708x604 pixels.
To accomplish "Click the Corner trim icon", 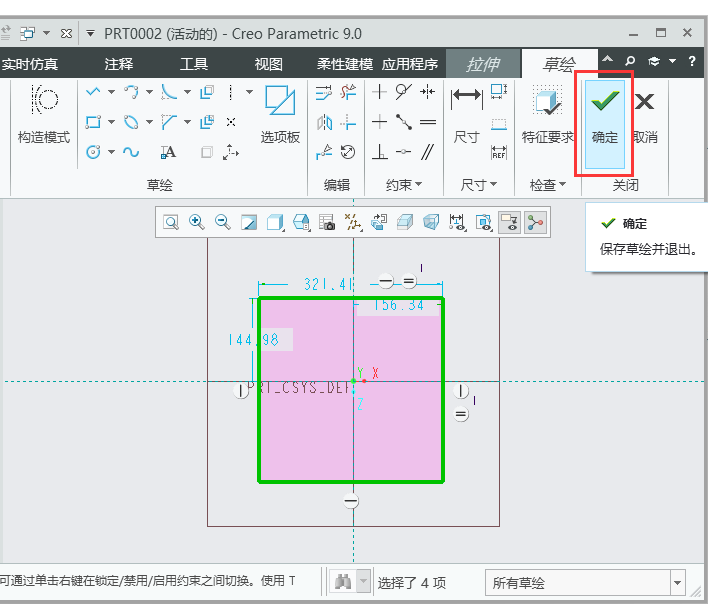I will click(348, 122).
